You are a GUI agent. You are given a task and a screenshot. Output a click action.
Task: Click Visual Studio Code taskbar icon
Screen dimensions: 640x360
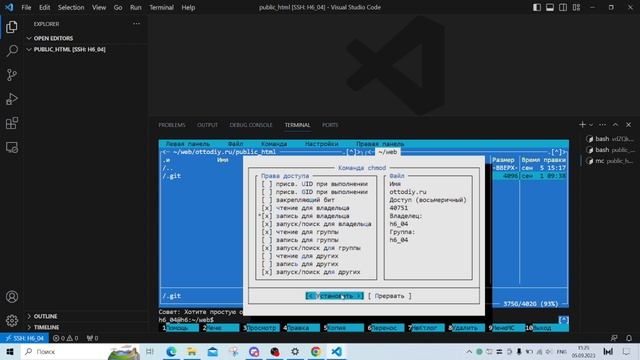pyautogui.click(x=336, y=351)
